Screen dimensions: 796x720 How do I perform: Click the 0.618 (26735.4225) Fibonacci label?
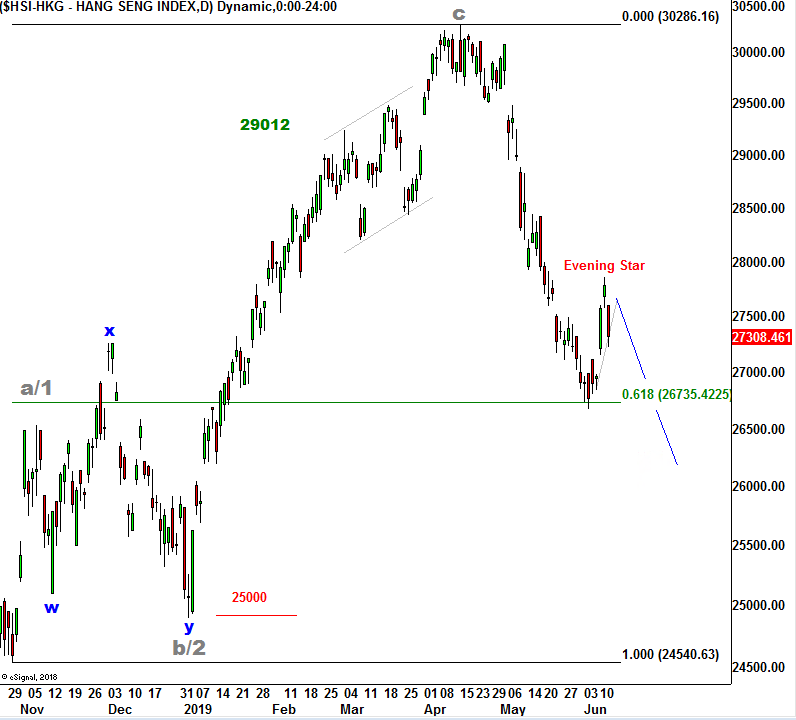point(677,395)
